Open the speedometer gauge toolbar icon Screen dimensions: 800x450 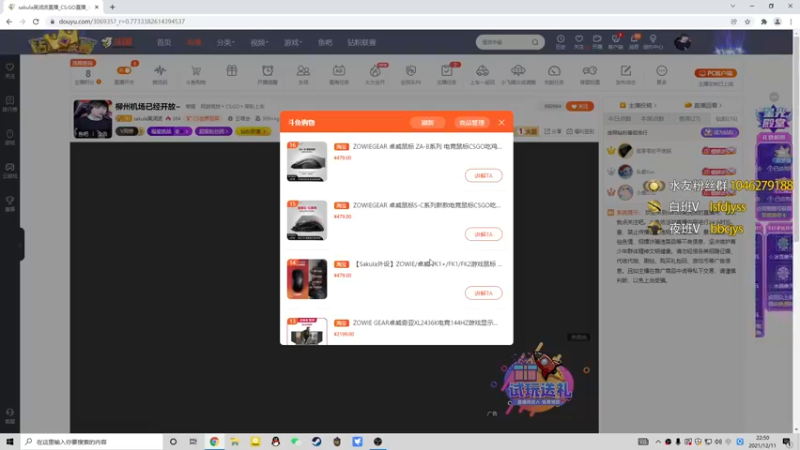(554, 73)
